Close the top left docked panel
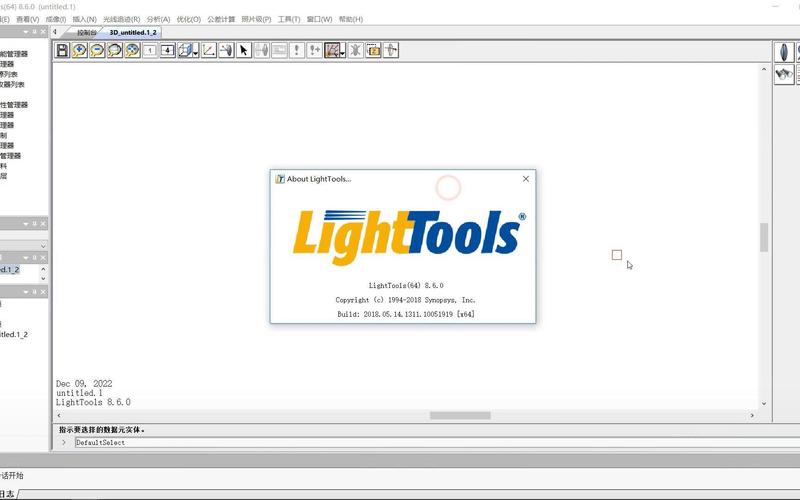The image size is (800, 500). (43, 32)
